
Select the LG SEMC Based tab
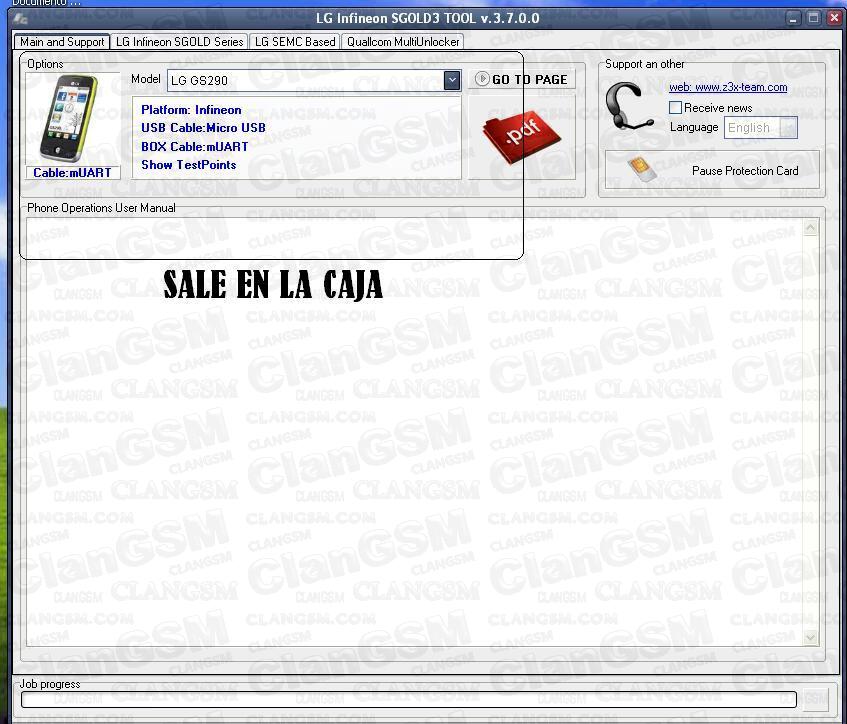pyautogui.click(x=295, y=42)
